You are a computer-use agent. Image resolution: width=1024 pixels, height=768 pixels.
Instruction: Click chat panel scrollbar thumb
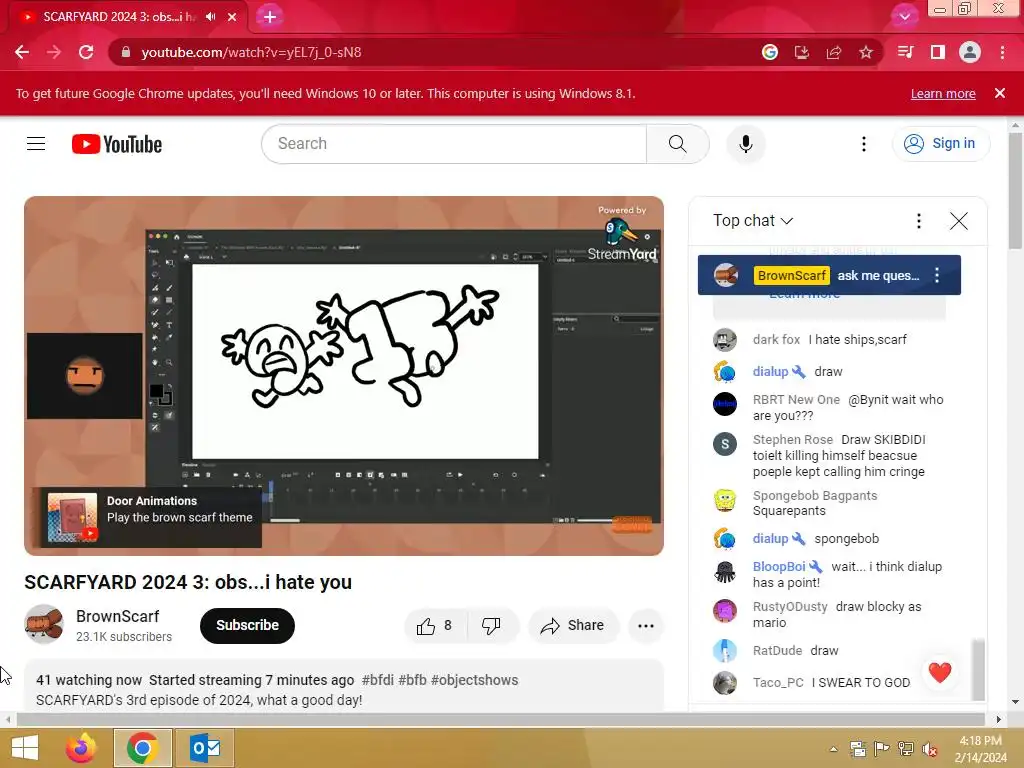pos(977,670)
